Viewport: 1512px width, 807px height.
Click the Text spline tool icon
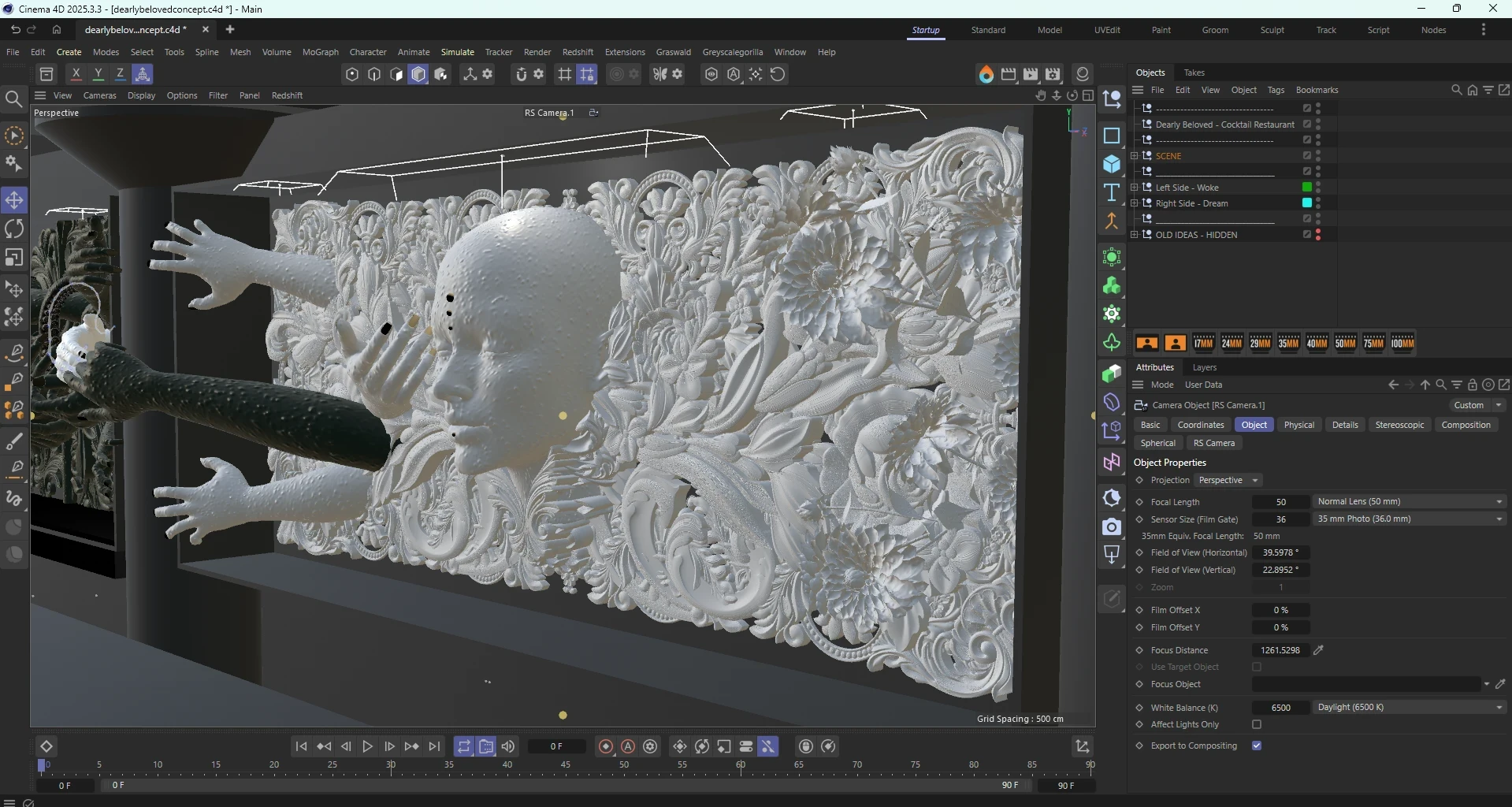(1112, 193)
